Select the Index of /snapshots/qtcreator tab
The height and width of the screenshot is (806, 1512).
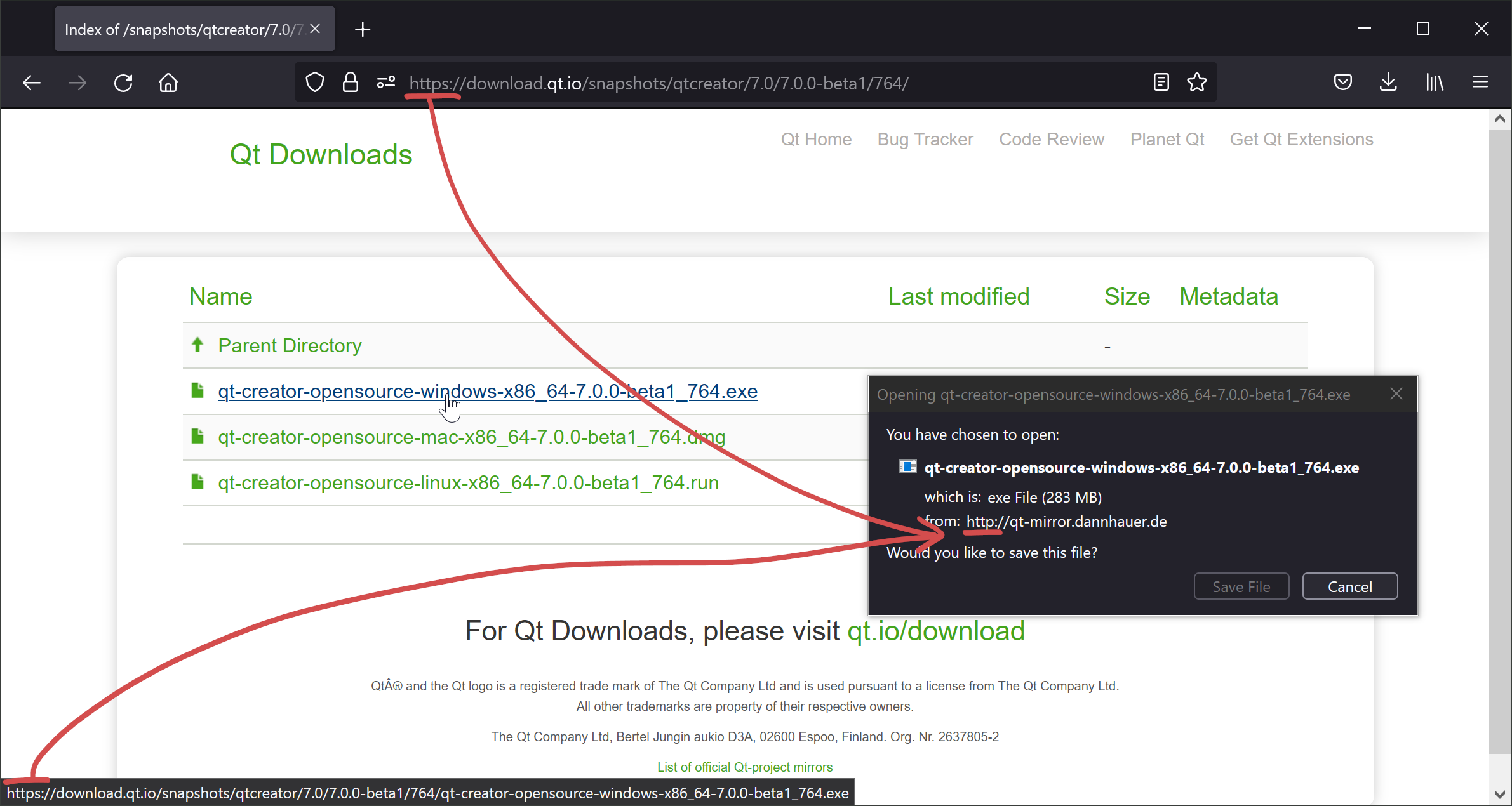[184, 29]
